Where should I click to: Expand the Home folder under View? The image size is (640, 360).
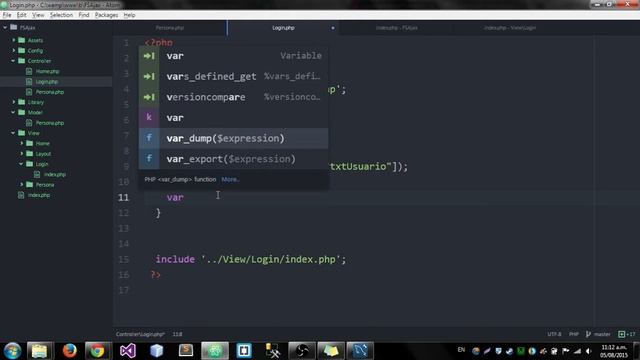click(22, 143)
